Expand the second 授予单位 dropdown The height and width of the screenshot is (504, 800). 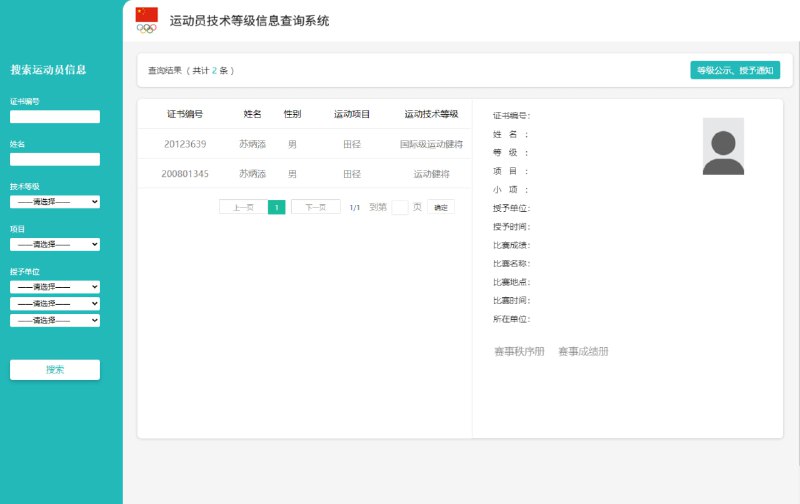pos(55,304)
